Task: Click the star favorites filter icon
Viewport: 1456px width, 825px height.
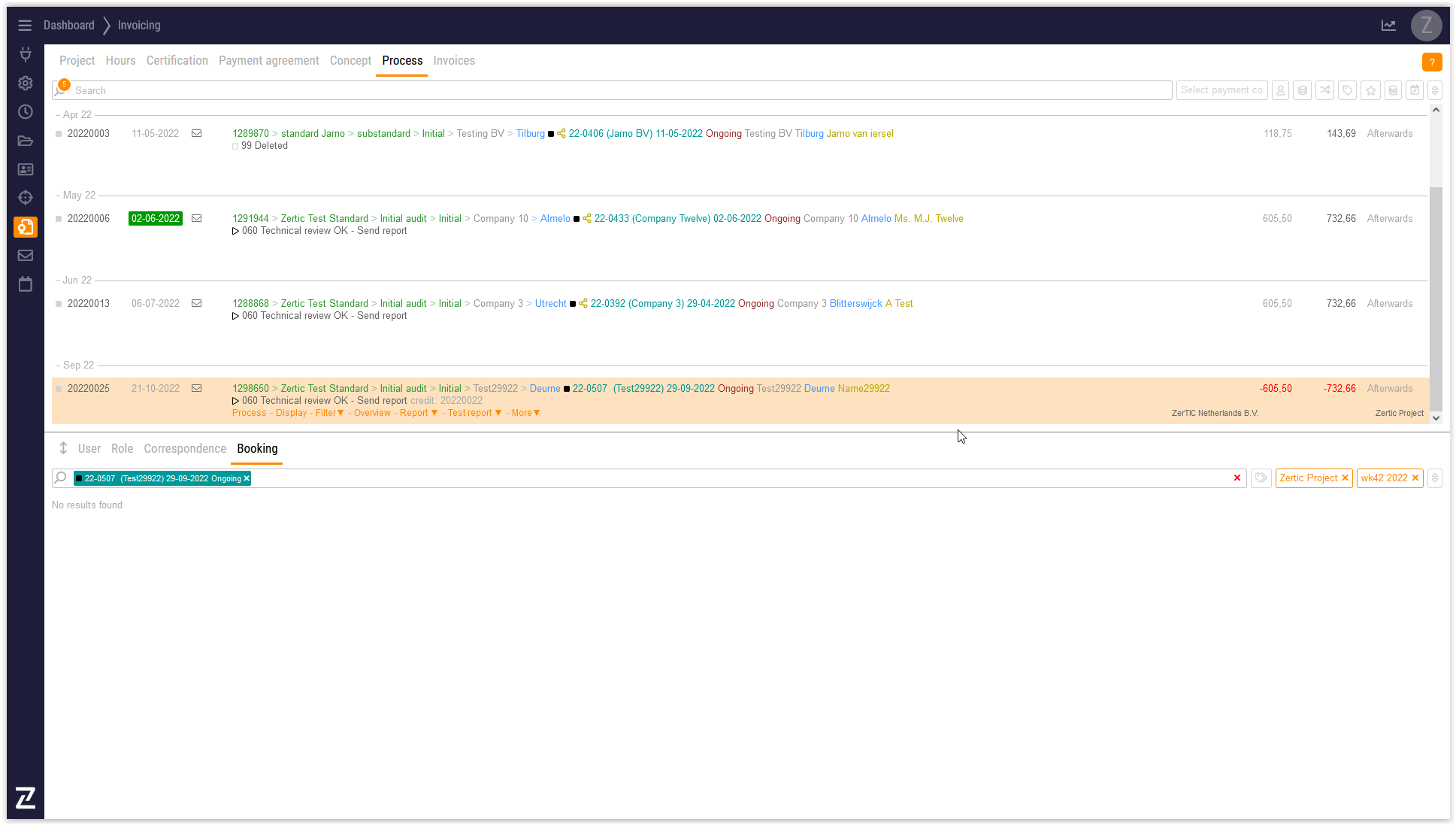Action: click(1370, 90)
